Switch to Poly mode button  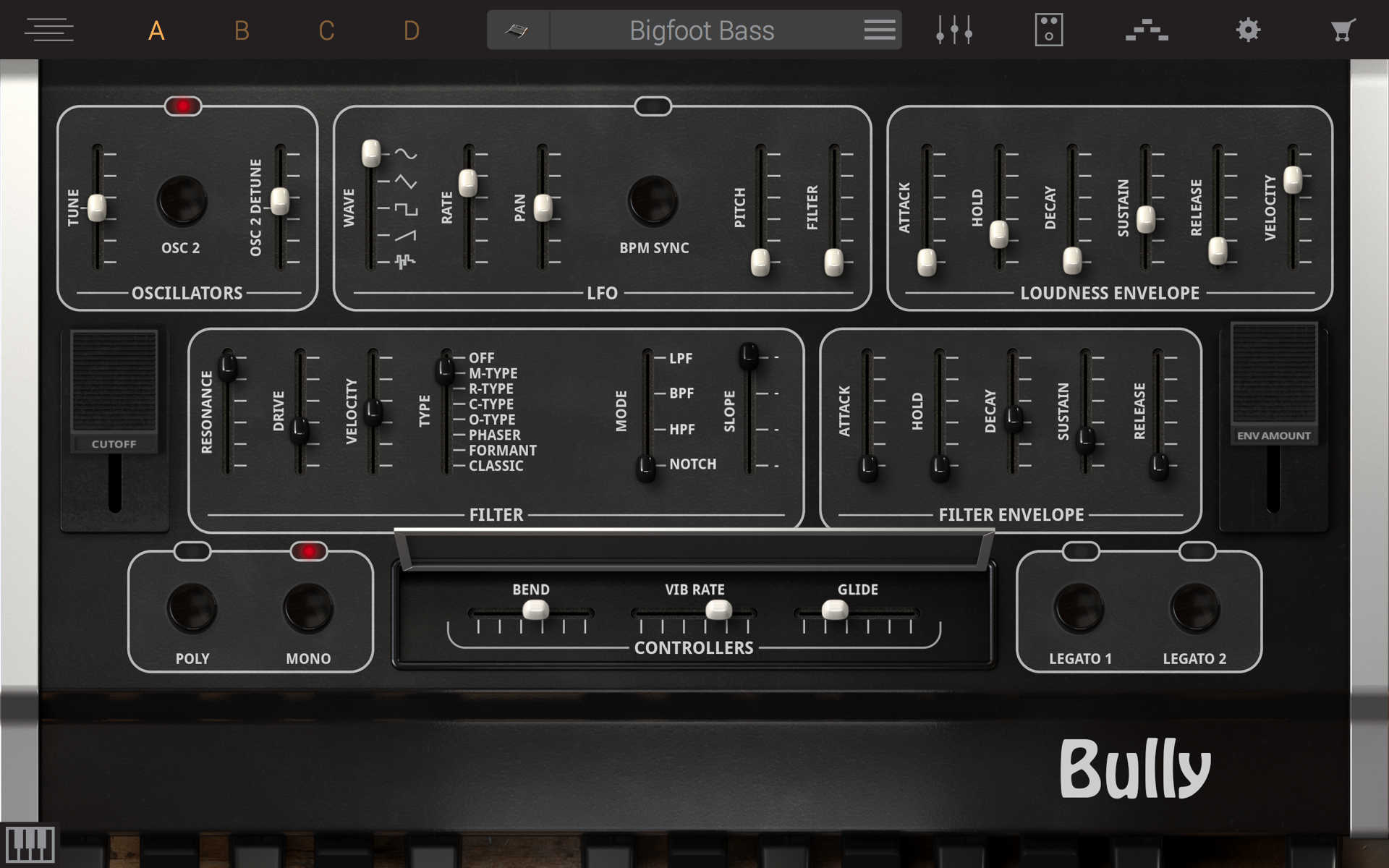[192, 608]
